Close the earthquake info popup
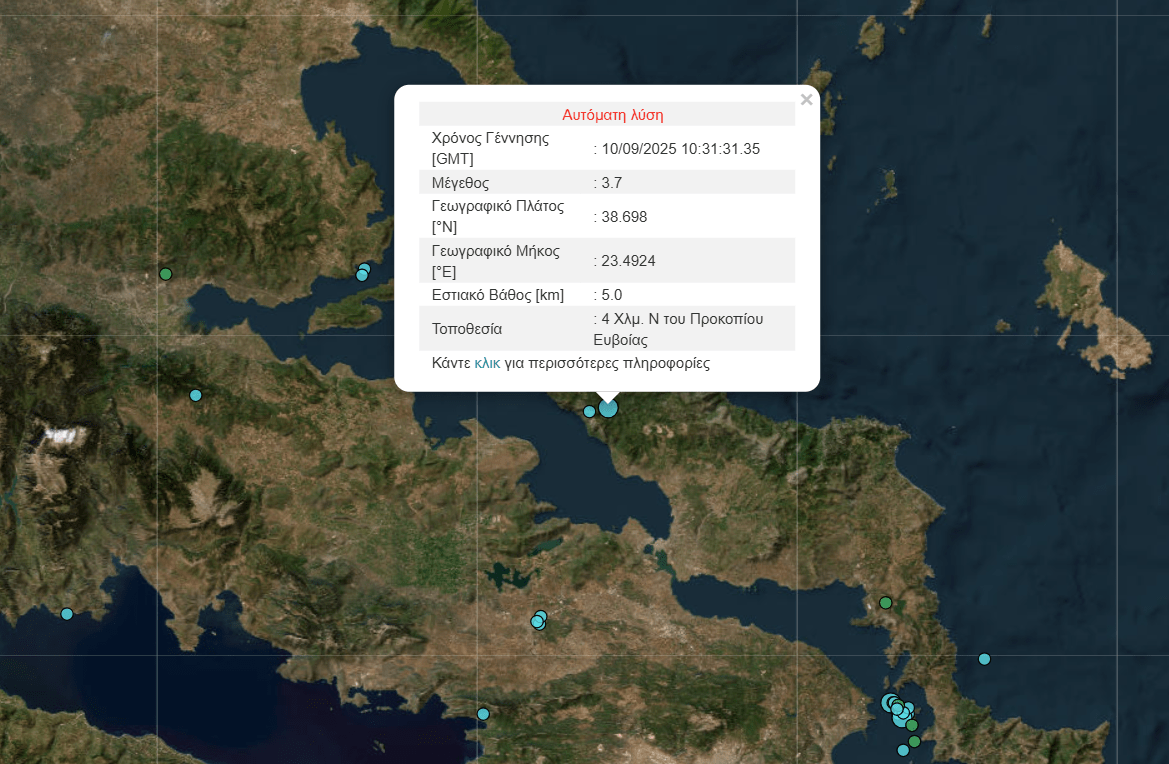The height and width of the screenshot is (764, 1169). point(806,99)
